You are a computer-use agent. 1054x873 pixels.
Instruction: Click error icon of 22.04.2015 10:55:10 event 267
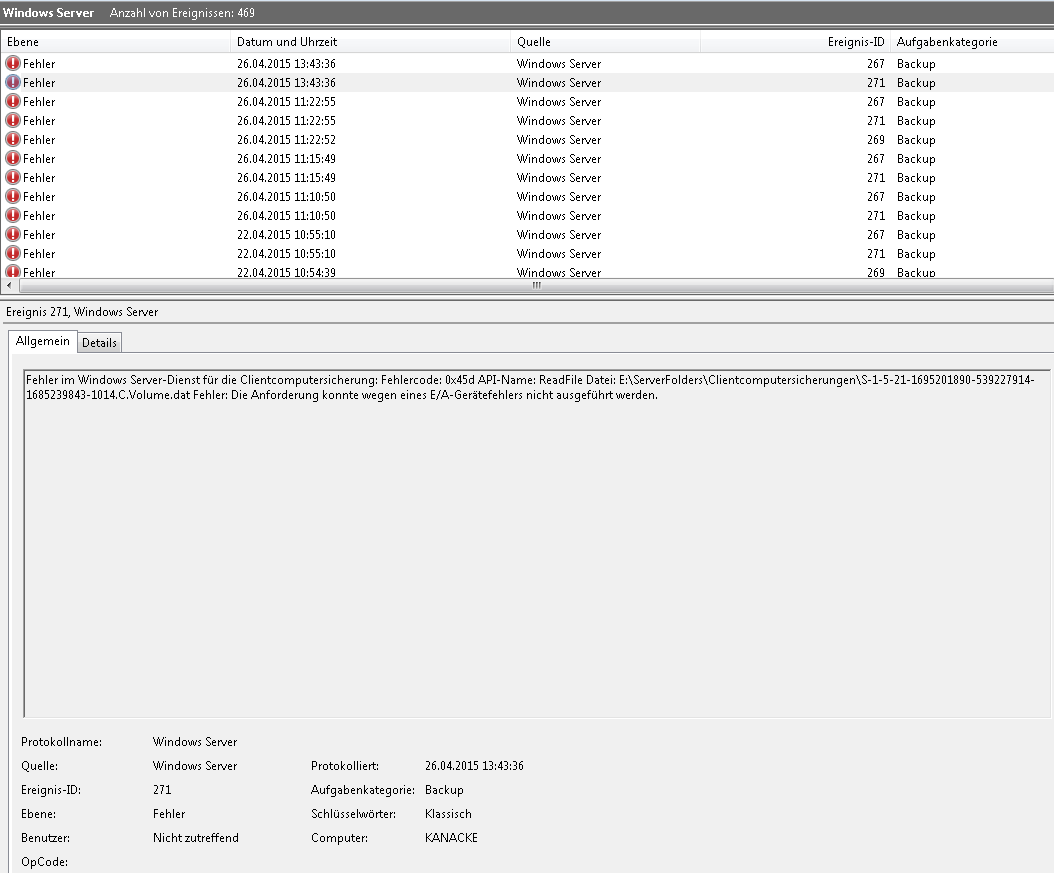pyautogui.click(x=13, y=234)
